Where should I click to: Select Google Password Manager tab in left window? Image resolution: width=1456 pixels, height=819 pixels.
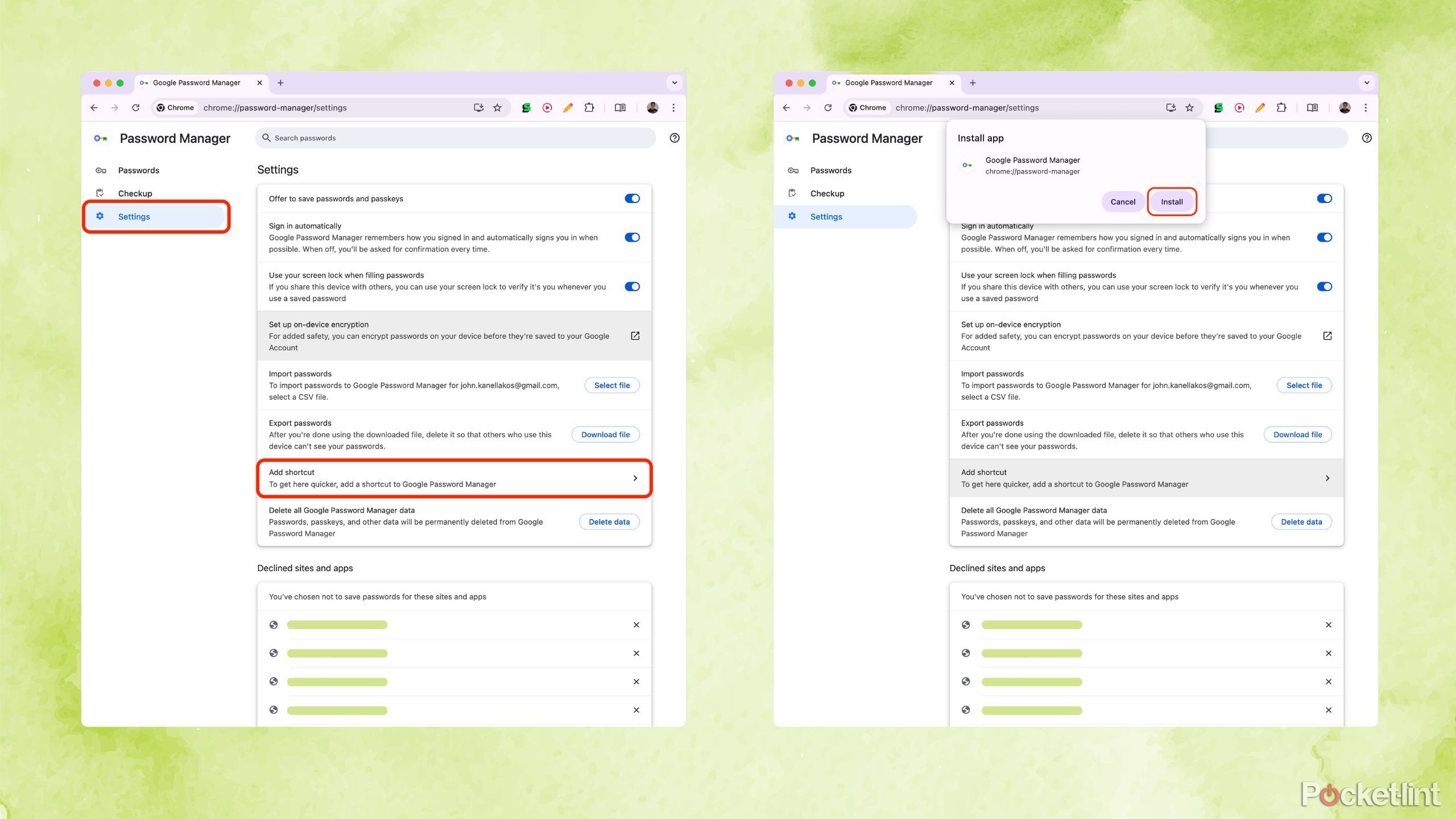coord(201,82)
